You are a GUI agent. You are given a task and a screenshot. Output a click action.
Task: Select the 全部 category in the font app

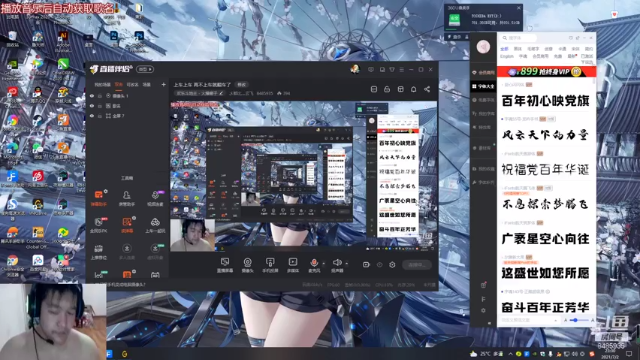click(504, 49)
